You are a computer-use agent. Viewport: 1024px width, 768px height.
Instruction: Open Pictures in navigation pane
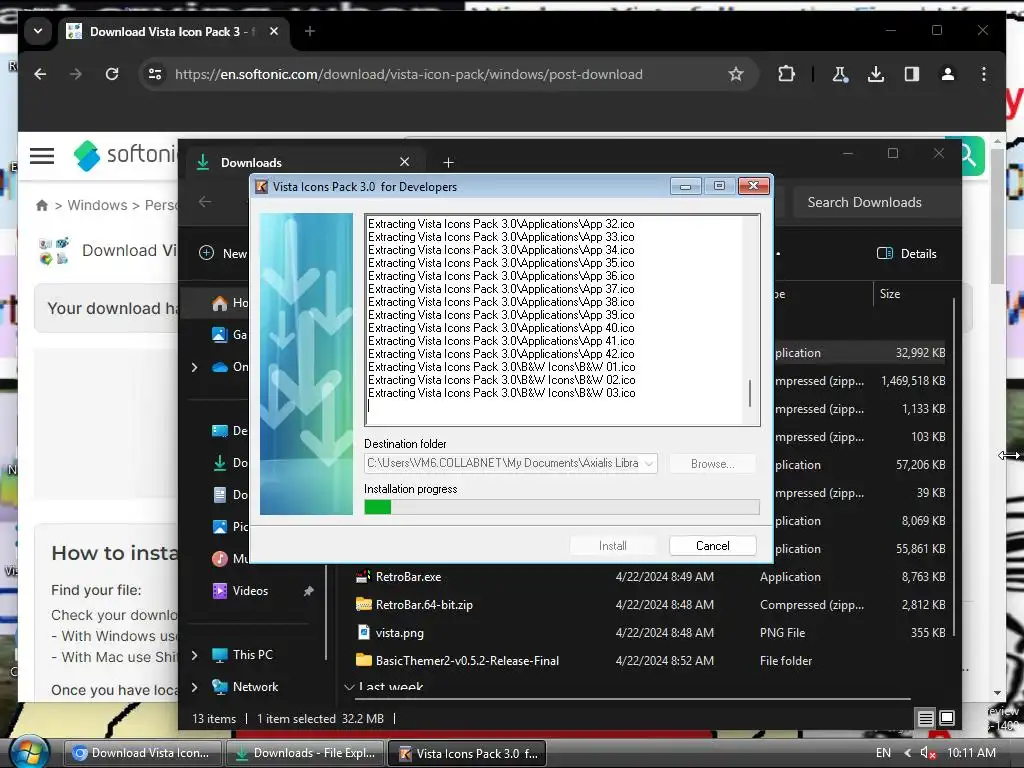230,527
